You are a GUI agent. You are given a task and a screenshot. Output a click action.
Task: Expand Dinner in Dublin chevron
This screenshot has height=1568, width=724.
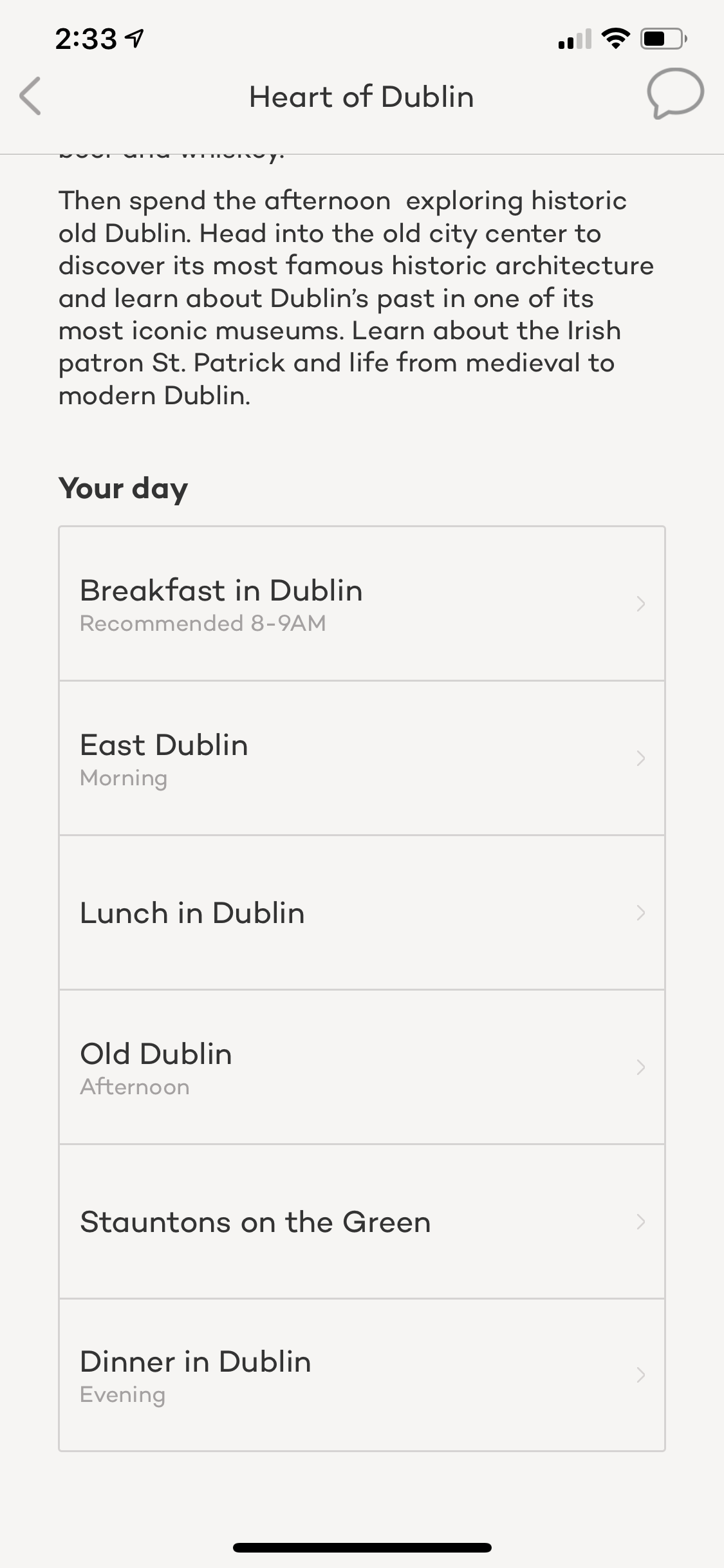640,1375
